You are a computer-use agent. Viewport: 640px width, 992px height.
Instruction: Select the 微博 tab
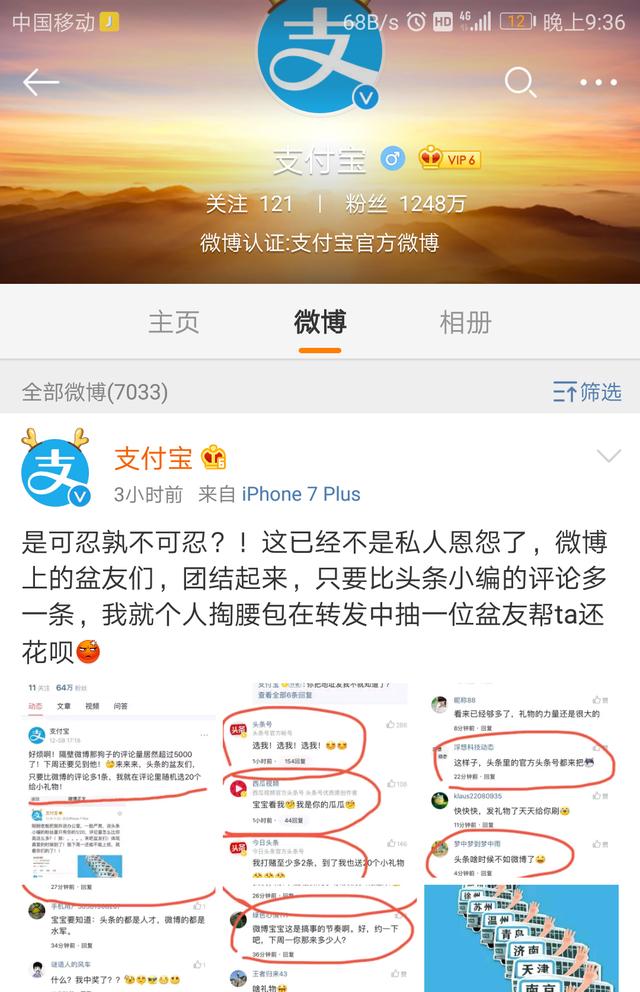point(320,322)
